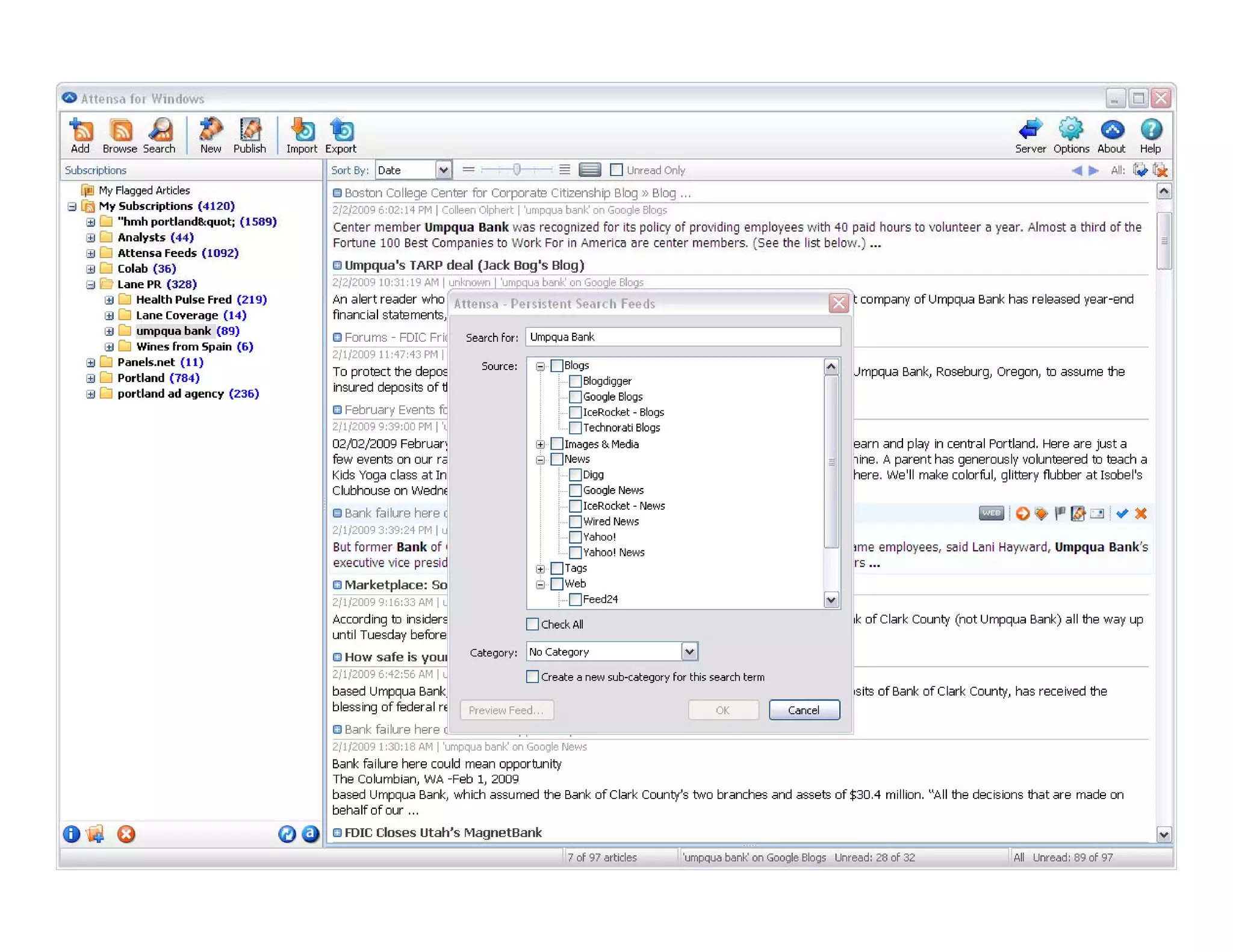Click the About toolbar icon
Image resolution: width=1233 pixels, height=952 pixels.
(1111, 136)
